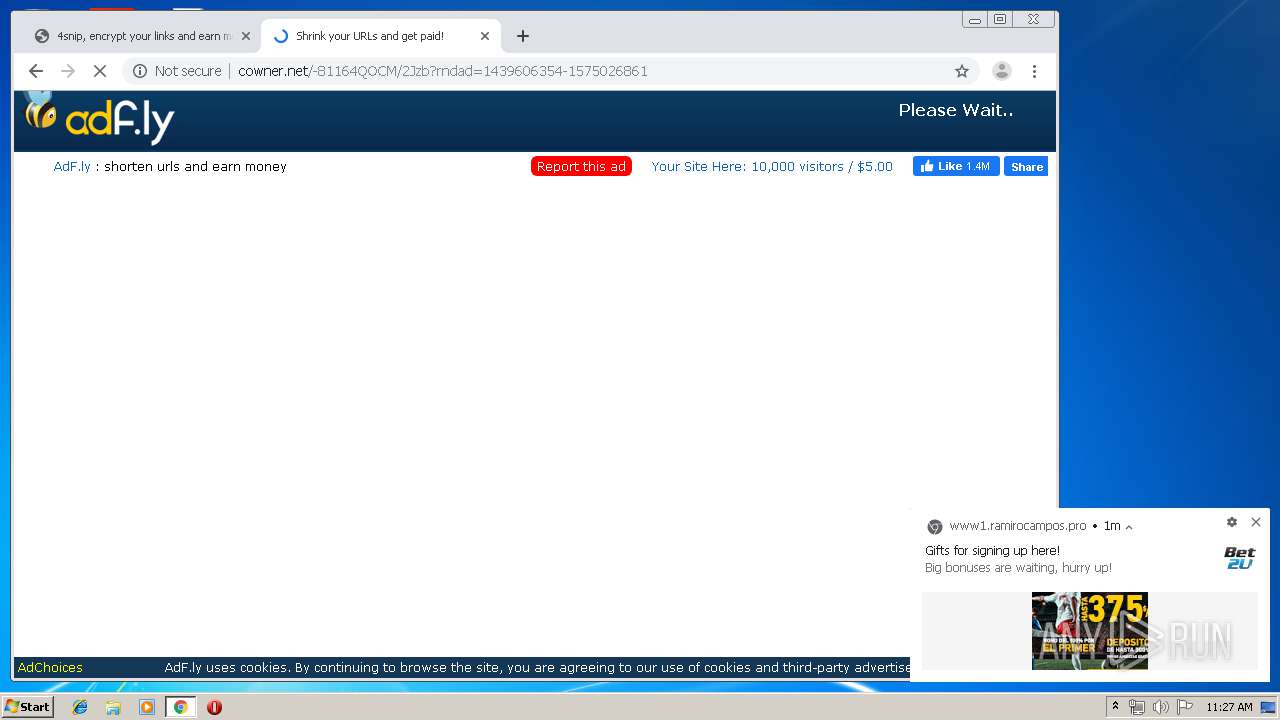This screenshot has width=1280, height=720.
Task: Click the Facebook Like button
Action: pos(956,167)
